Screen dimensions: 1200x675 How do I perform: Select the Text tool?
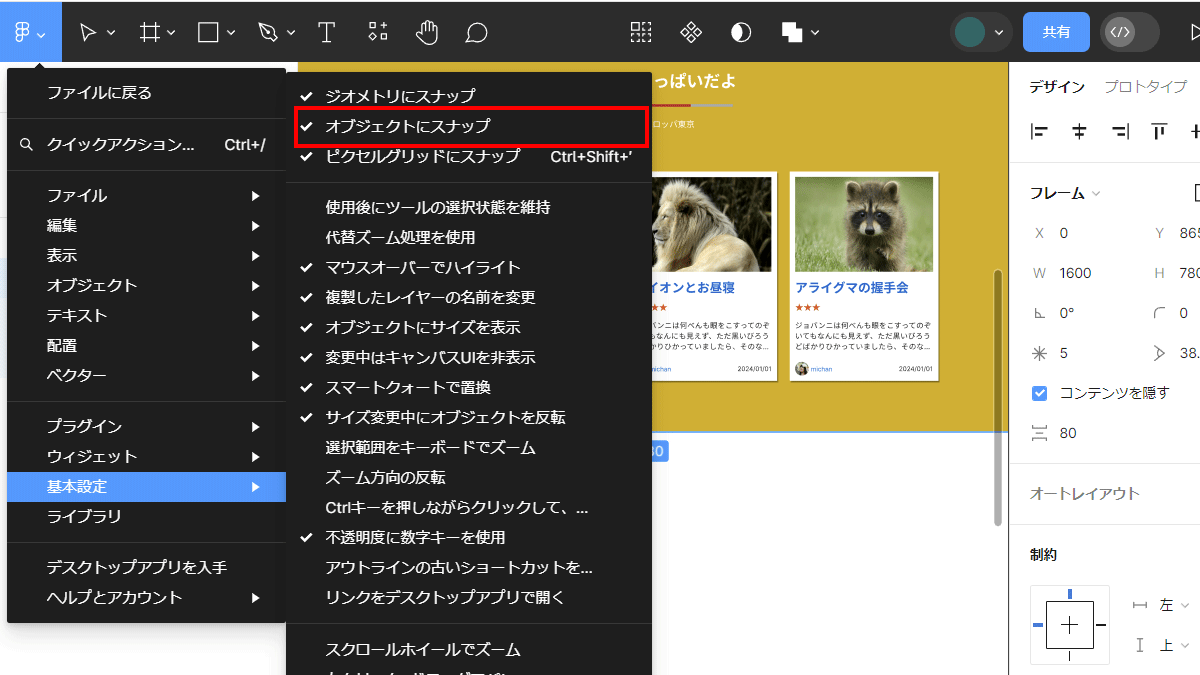(x=326, y=32)
